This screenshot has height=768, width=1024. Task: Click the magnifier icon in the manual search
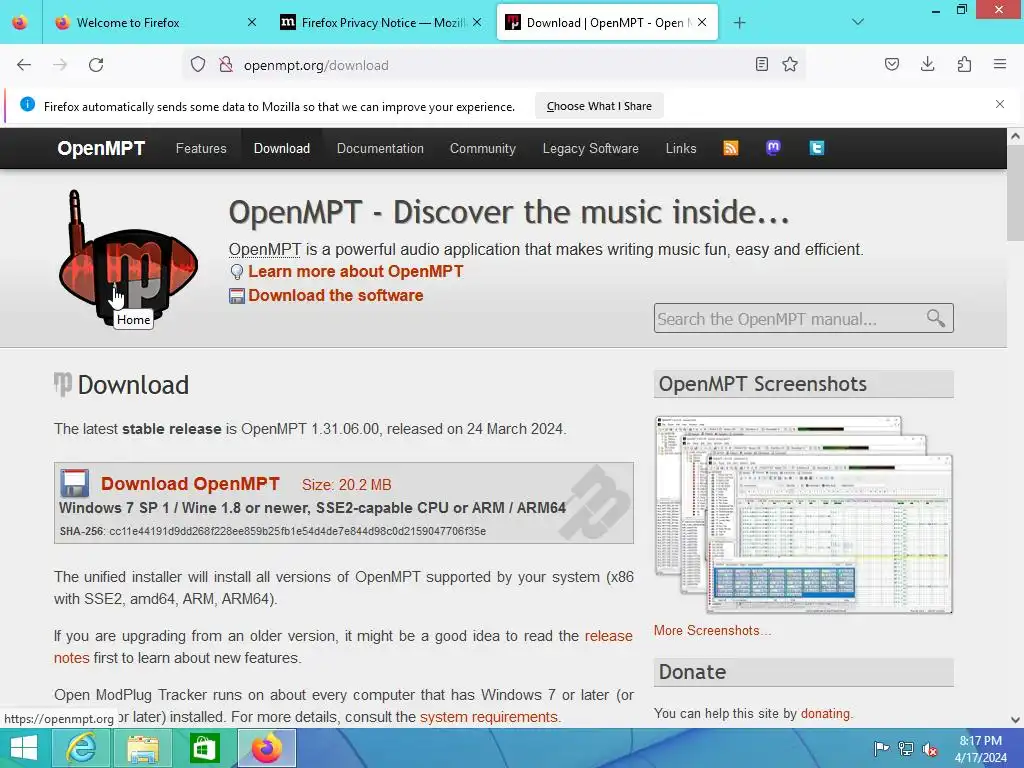pos(936,318)
